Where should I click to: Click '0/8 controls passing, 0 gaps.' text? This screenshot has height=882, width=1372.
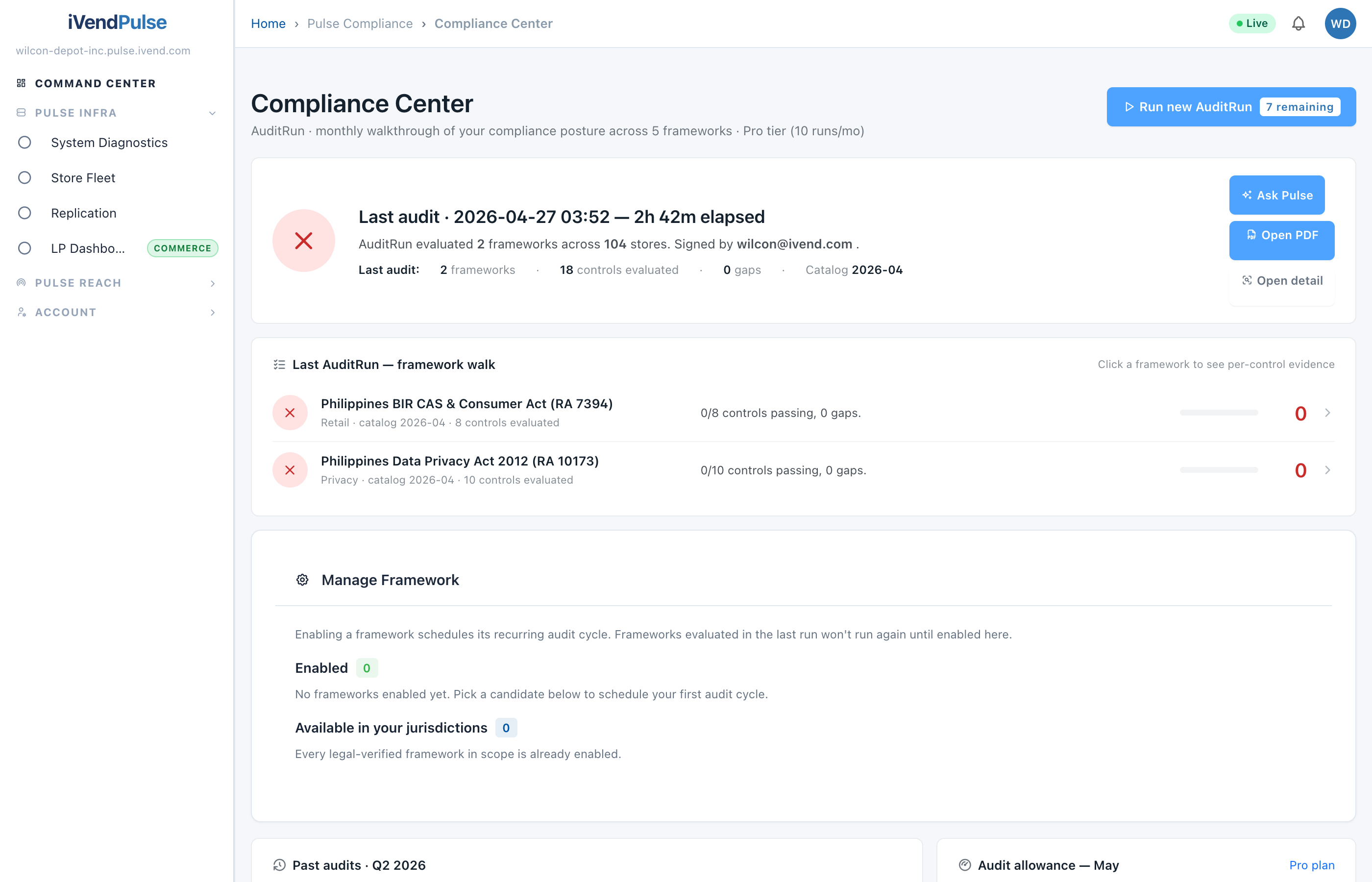(x=781, y=413)
